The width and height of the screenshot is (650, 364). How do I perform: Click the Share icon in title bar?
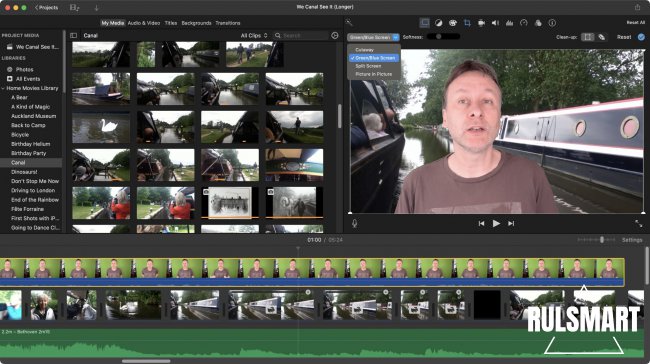coord(638,7)
